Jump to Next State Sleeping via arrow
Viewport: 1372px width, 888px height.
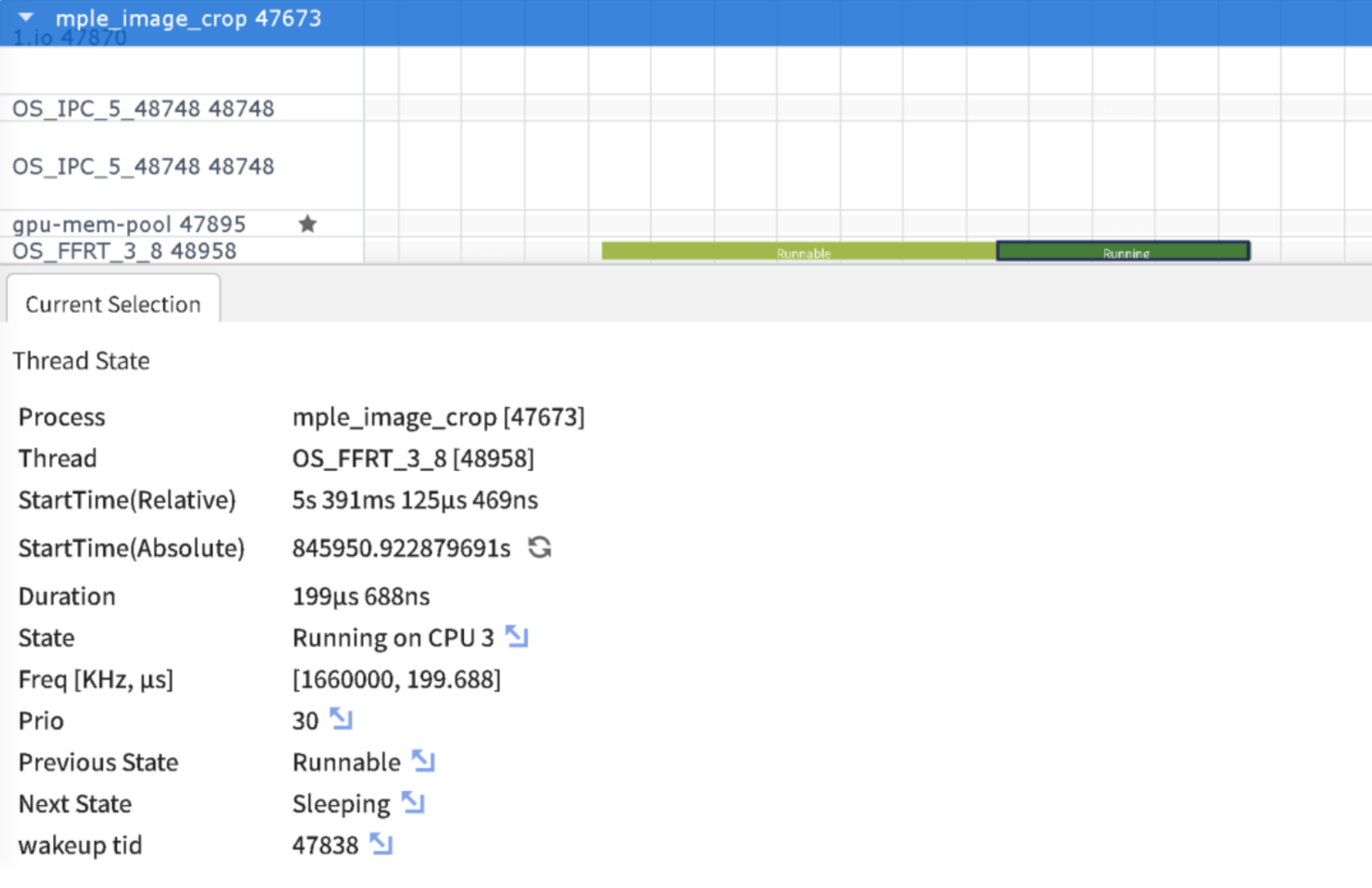click(412, 802)
